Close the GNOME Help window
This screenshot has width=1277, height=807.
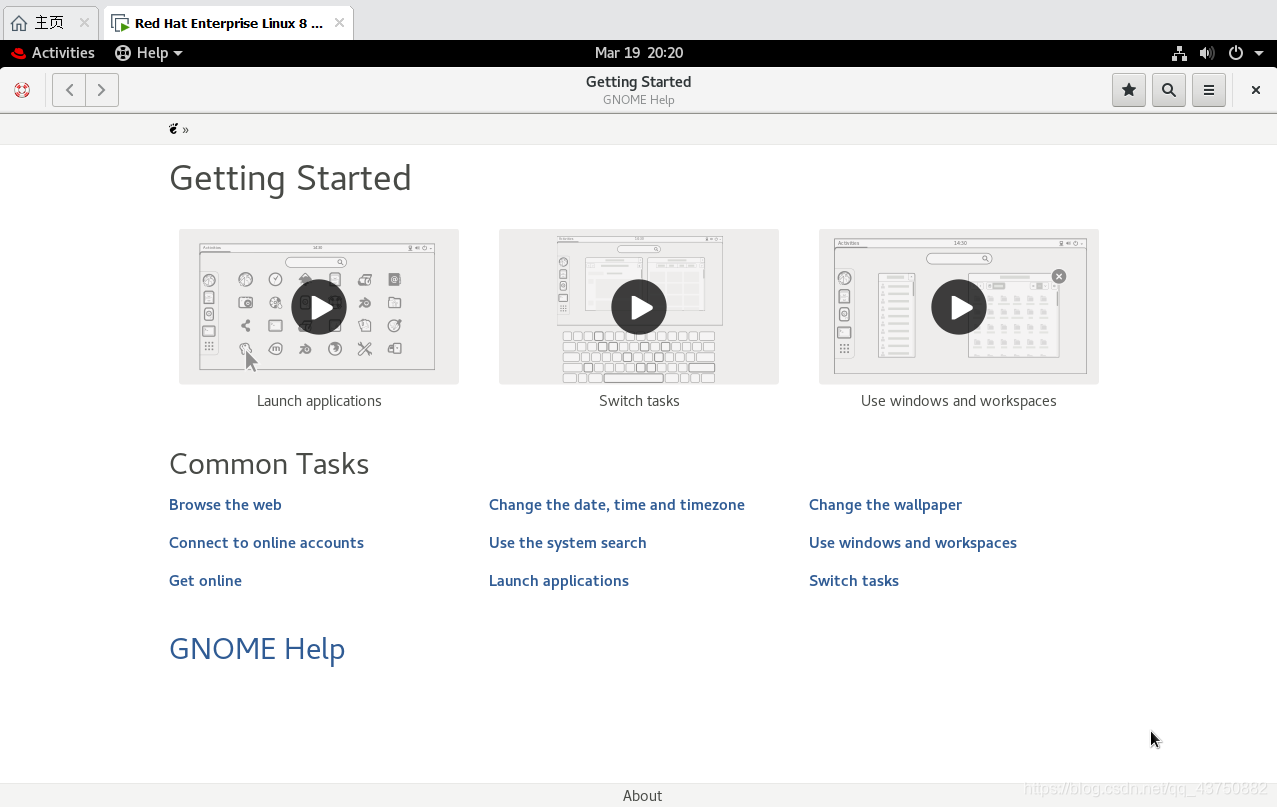[1256, 90]
